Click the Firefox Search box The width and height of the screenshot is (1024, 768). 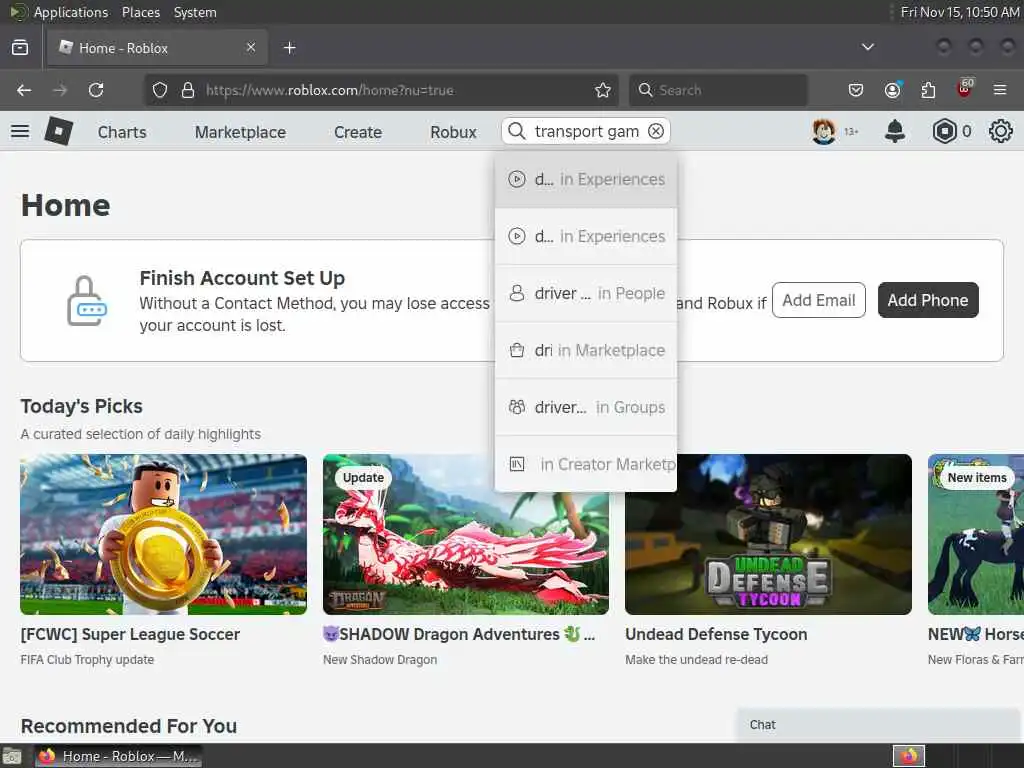pos(718,90)
